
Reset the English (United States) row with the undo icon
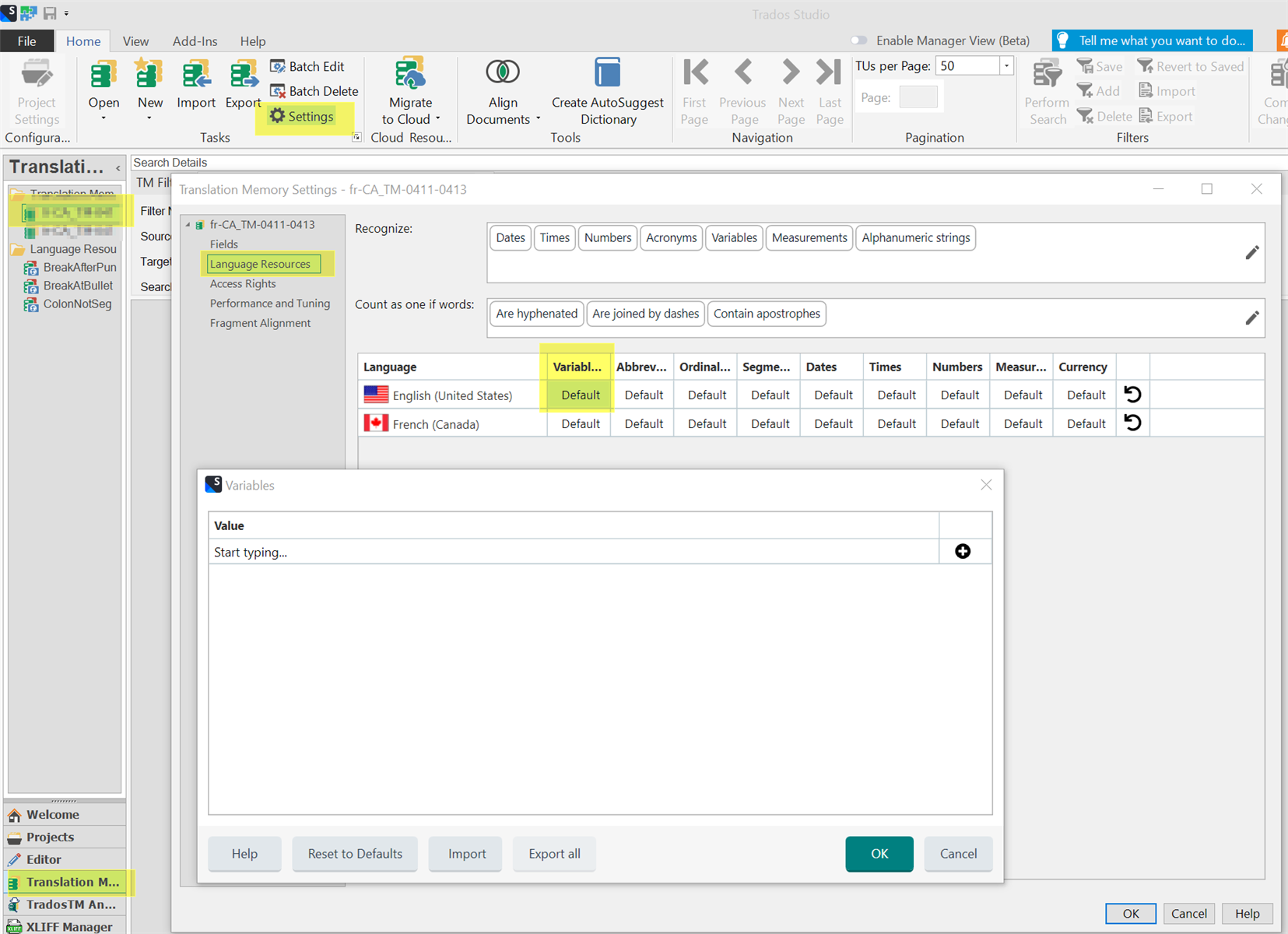click(x=1132, y=395)
